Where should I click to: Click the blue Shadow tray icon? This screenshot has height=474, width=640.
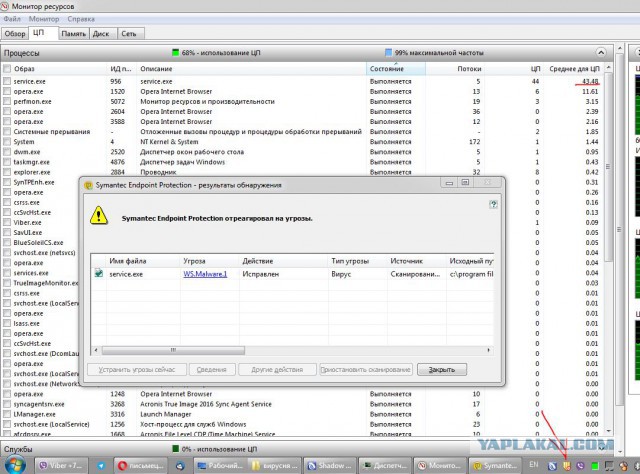552,466
